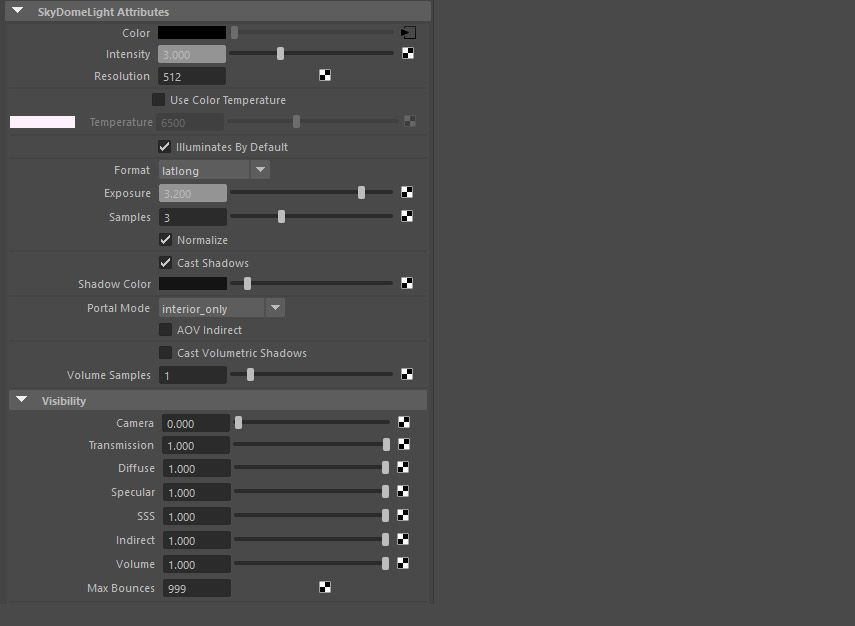Collapse the SkyDomeLight Attributes section
The height and width of the screenshot is (626, 855).
point(17,11)
